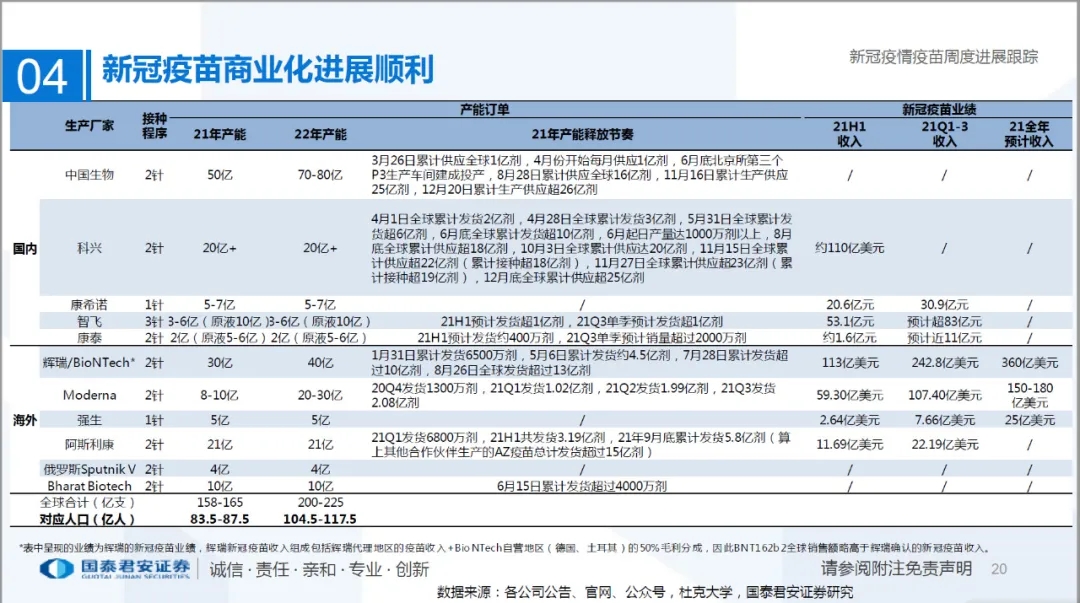Select the manufacturer '康泰'
This screenshot has width=1080, height=603.
(x=89, y=338)
